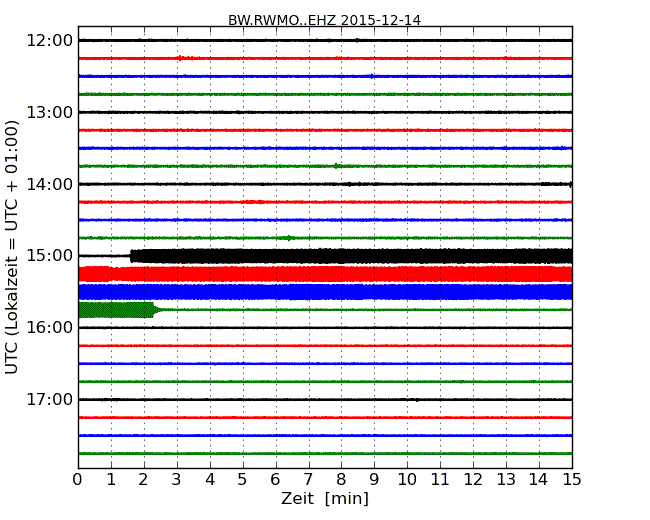
Task: Click x-axis tick label 6
Action: tap(275, 480)
